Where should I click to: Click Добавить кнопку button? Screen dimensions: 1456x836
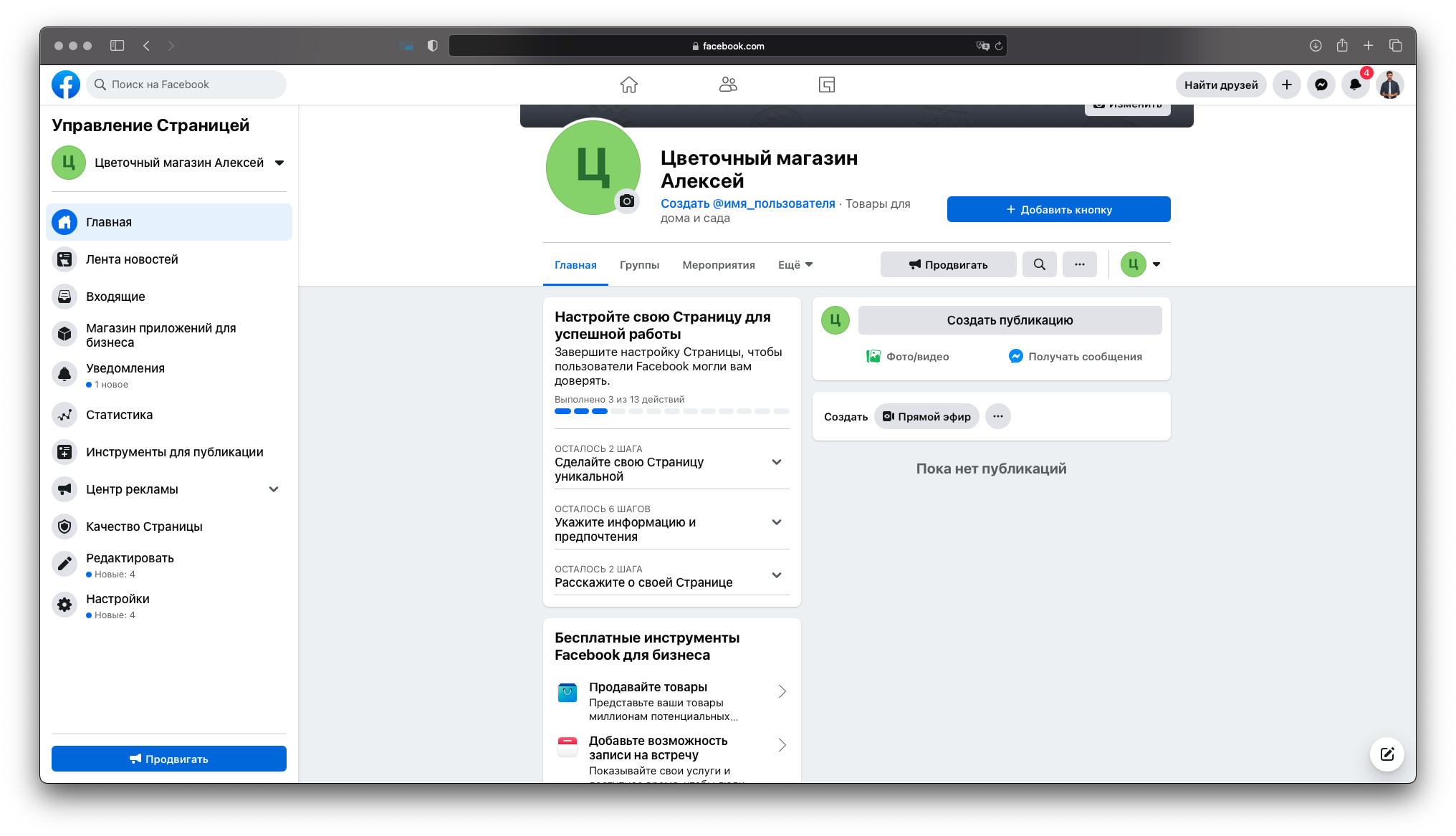click(x=1059, y=209)
